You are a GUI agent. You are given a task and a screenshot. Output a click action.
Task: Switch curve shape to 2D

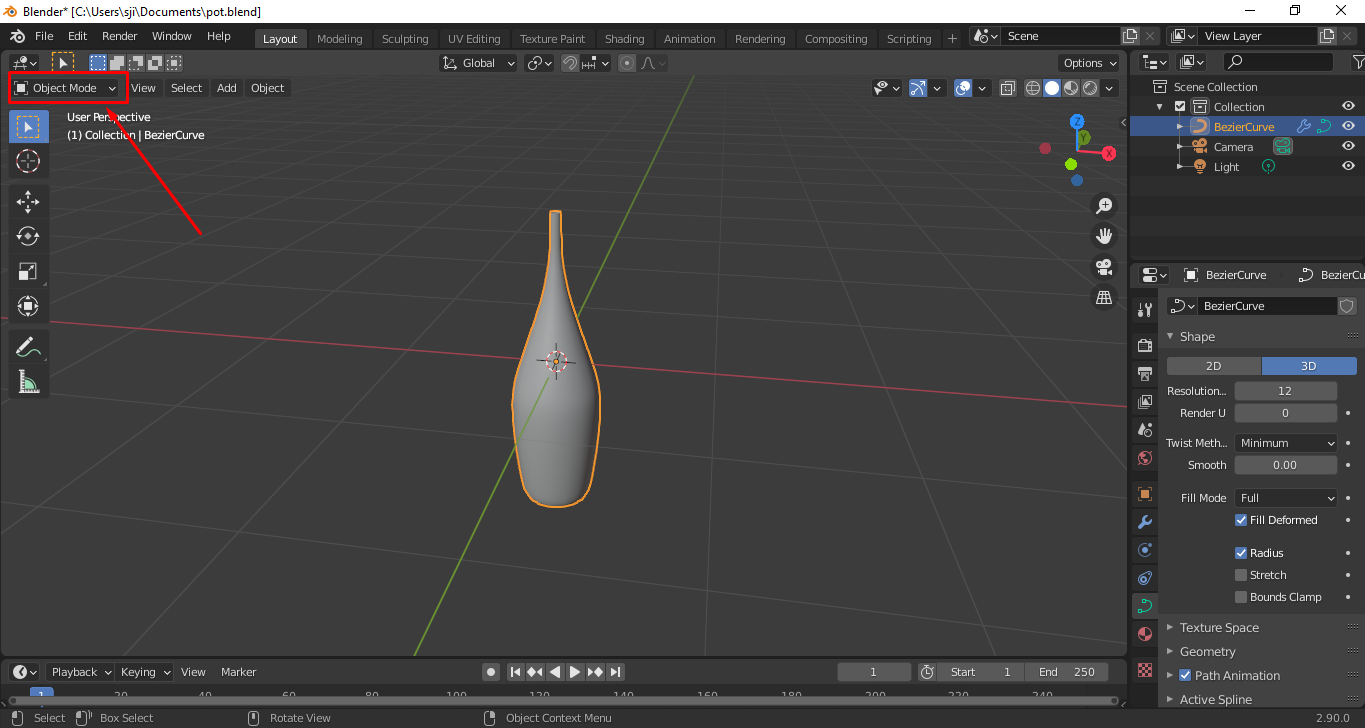pos(1213,365)
